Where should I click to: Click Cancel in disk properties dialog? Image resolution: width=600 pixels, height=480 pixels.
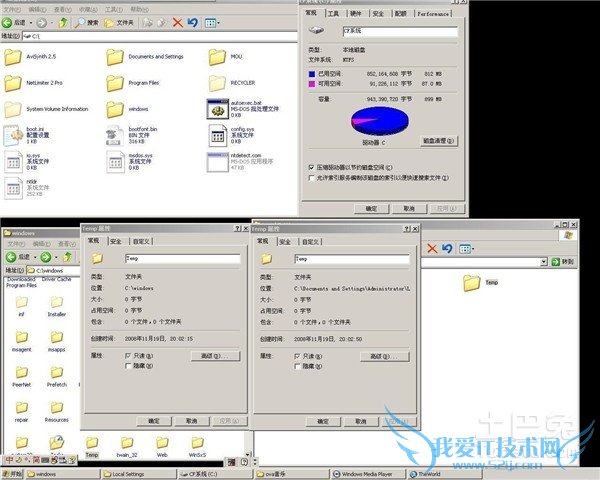409,209
